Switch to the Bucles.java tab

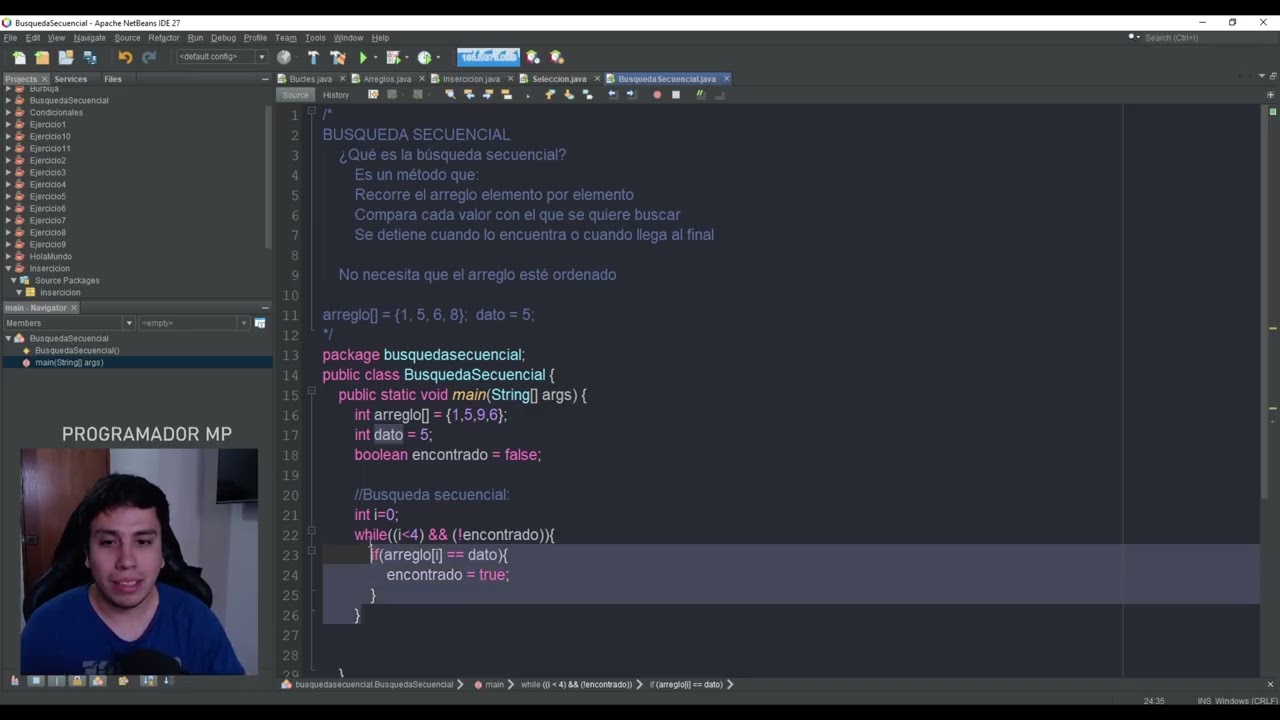(310, 79)
